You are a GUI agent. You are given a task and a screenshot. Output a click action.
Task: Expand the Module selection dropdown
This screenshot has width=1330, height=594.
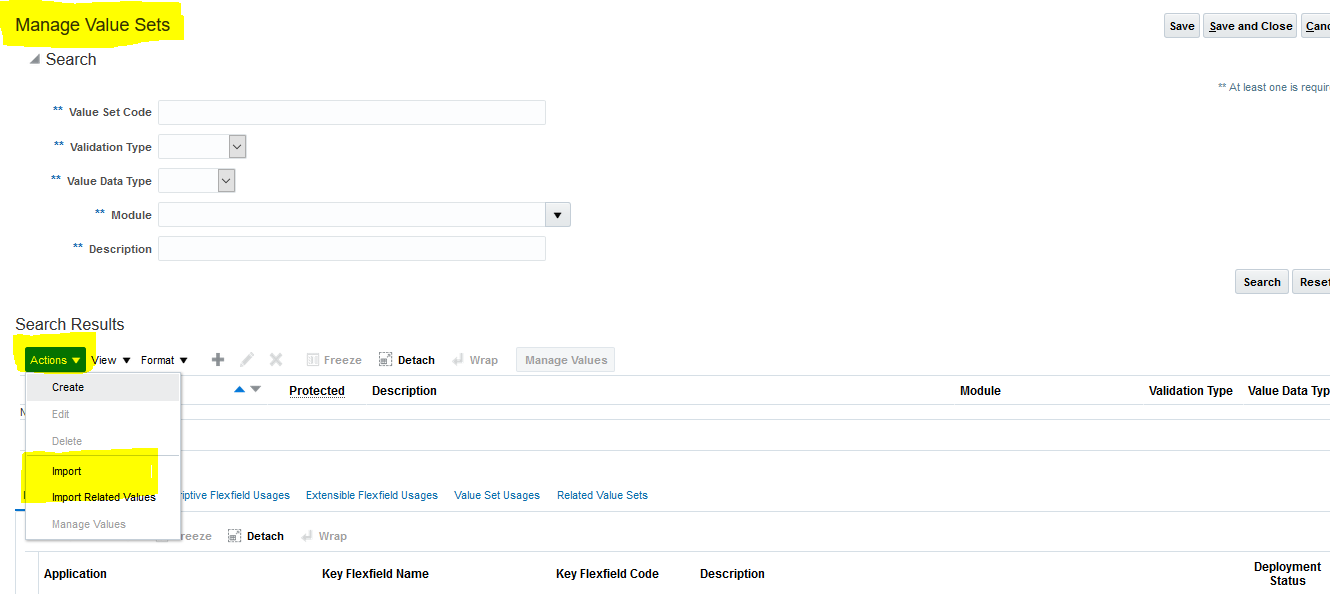tap(557, 214)
